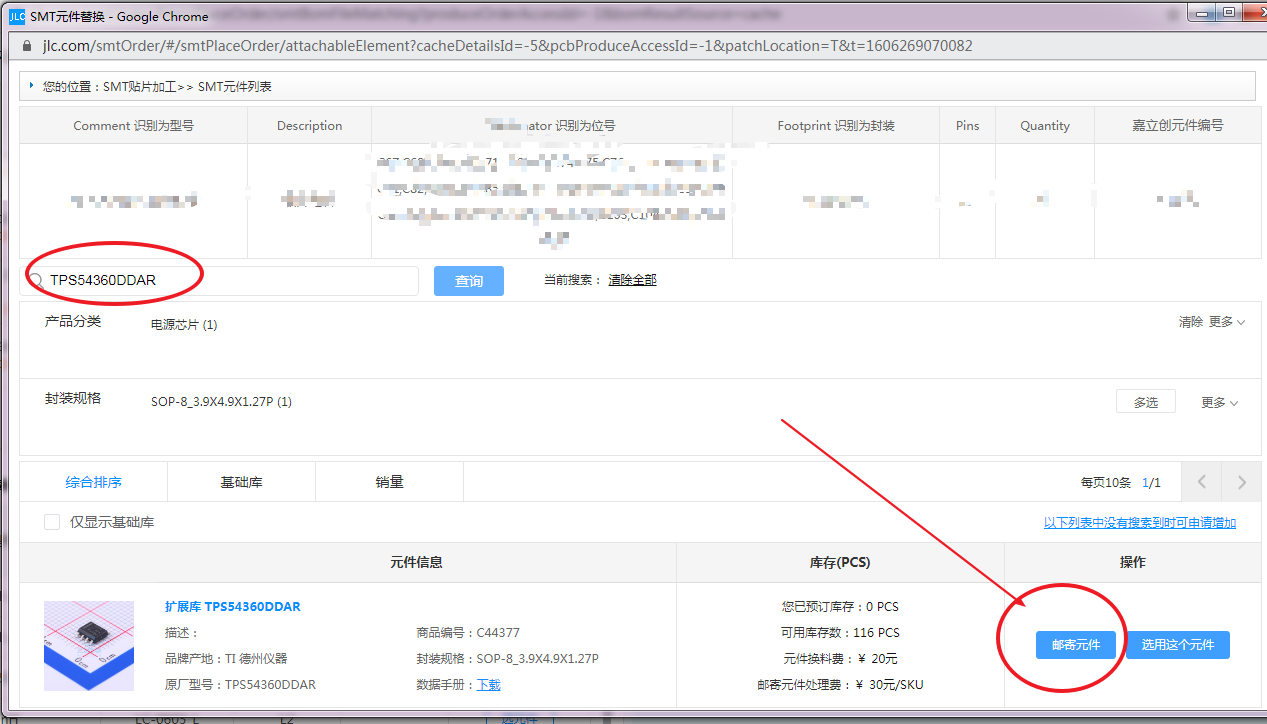
Task: Switch to 基础库 tab
Action: tap(241, 482)
